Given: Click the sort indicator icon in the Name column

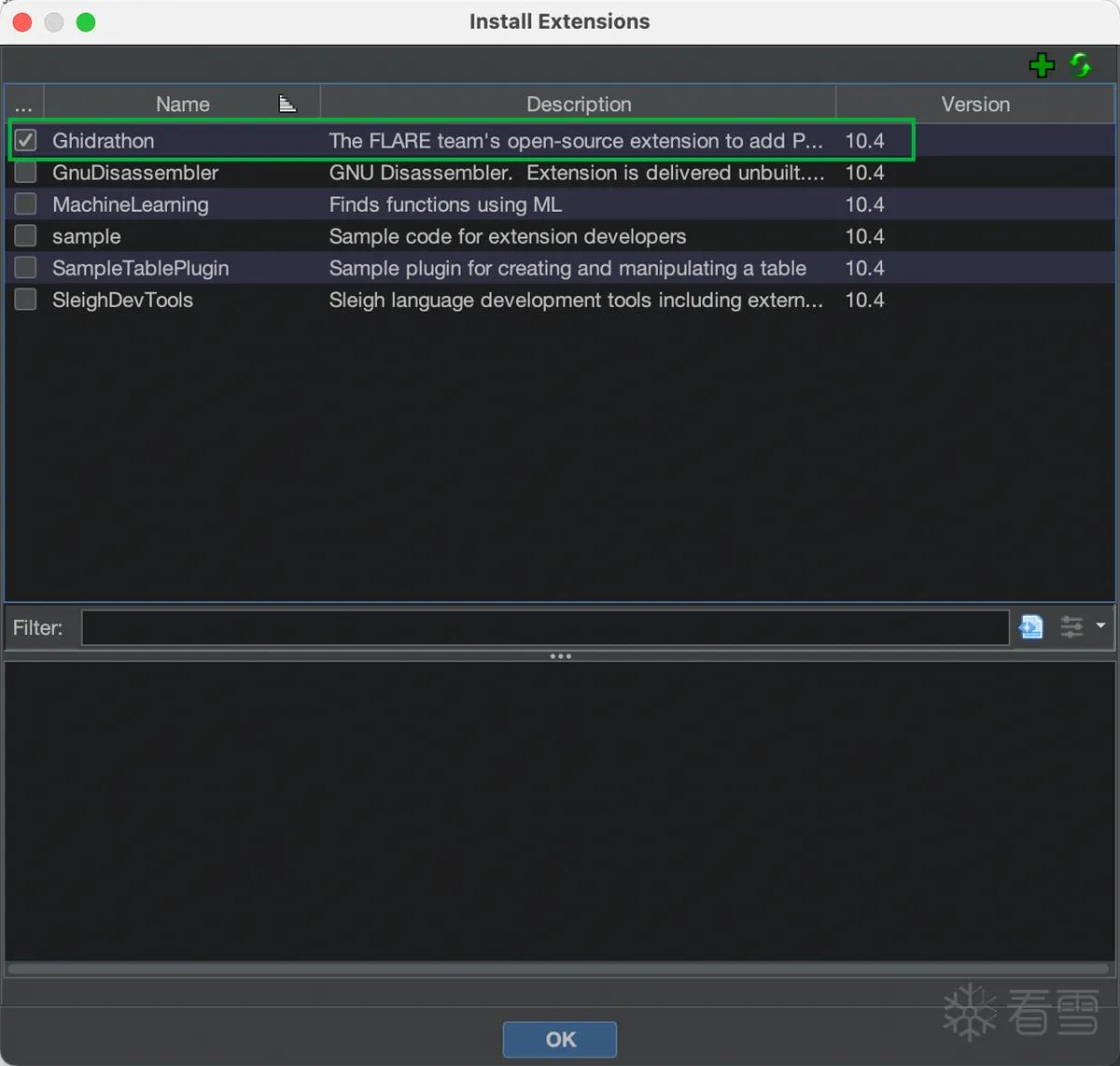Looking at the screenshot, I should point(287,104).
